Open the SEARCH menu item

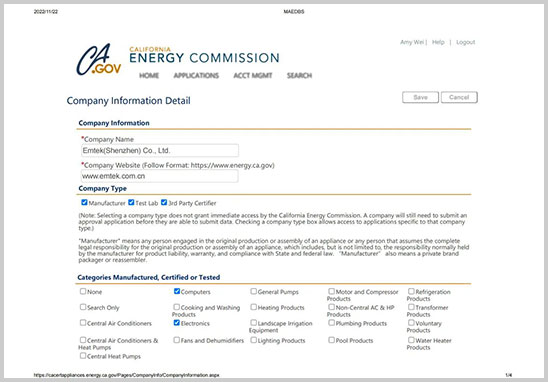[299, 75]
